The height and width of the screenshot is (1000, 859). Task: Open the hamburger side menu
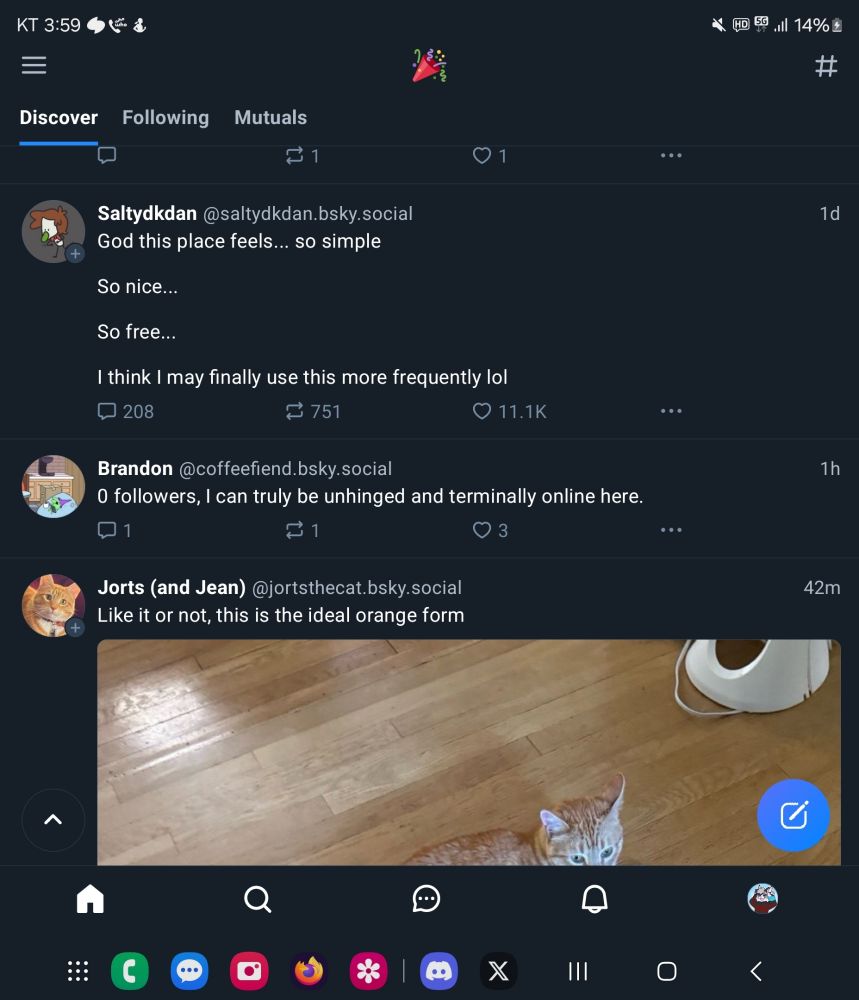34,66
